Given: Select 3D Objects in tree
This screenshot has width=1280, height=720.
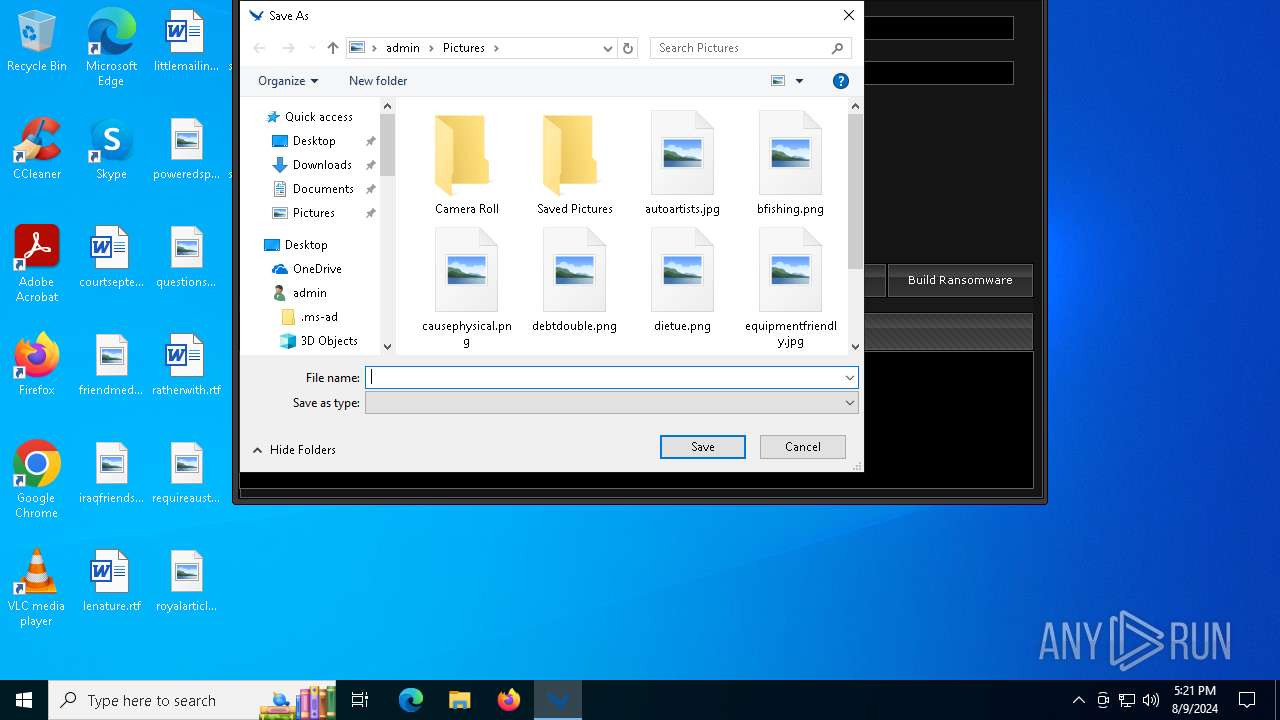Looking at the screenshot, I should [x=319, y=341].
